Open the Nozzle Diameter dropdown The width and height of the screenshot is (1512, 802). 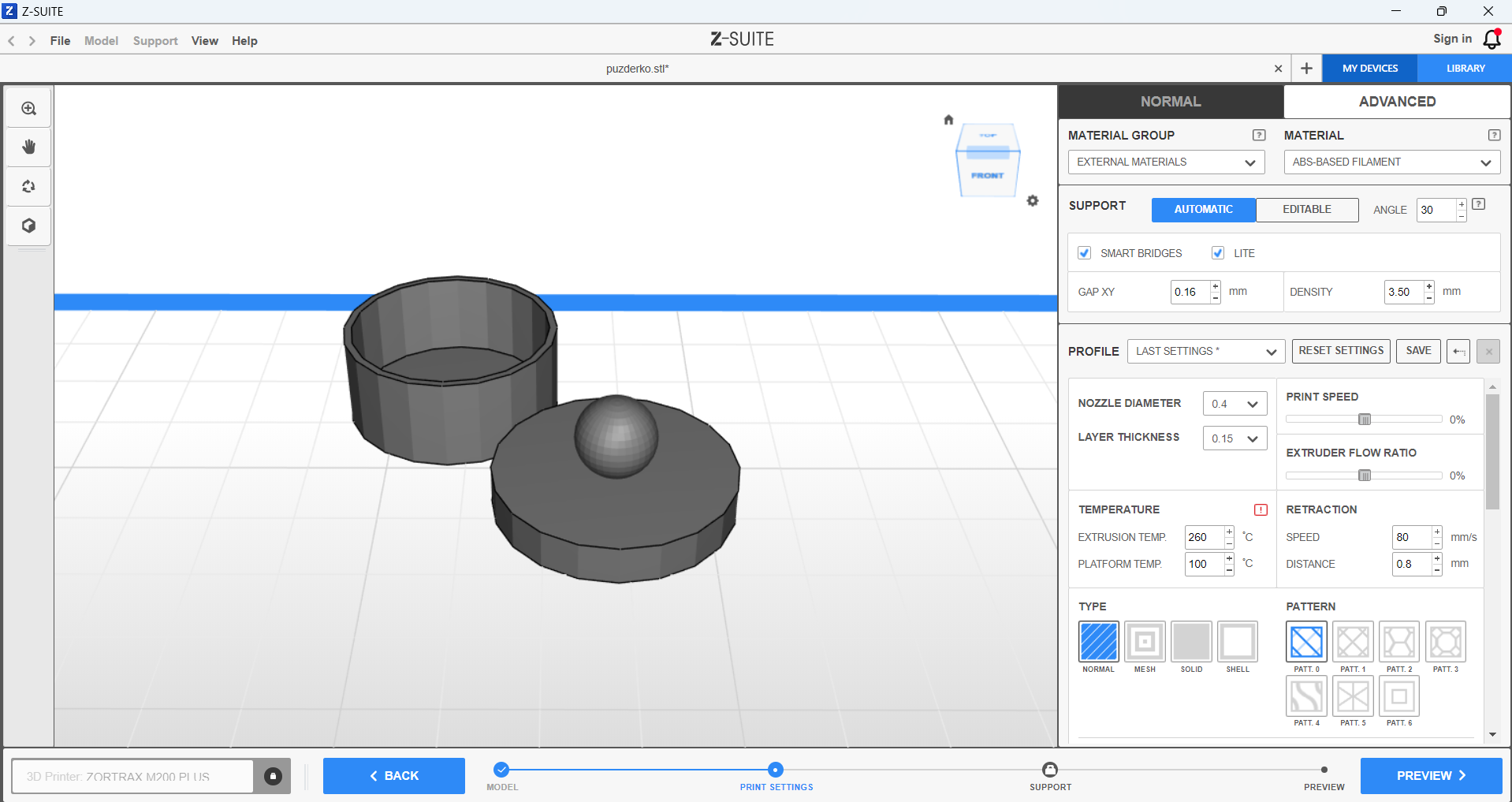pyautogui.click(x=1235, y=404)
